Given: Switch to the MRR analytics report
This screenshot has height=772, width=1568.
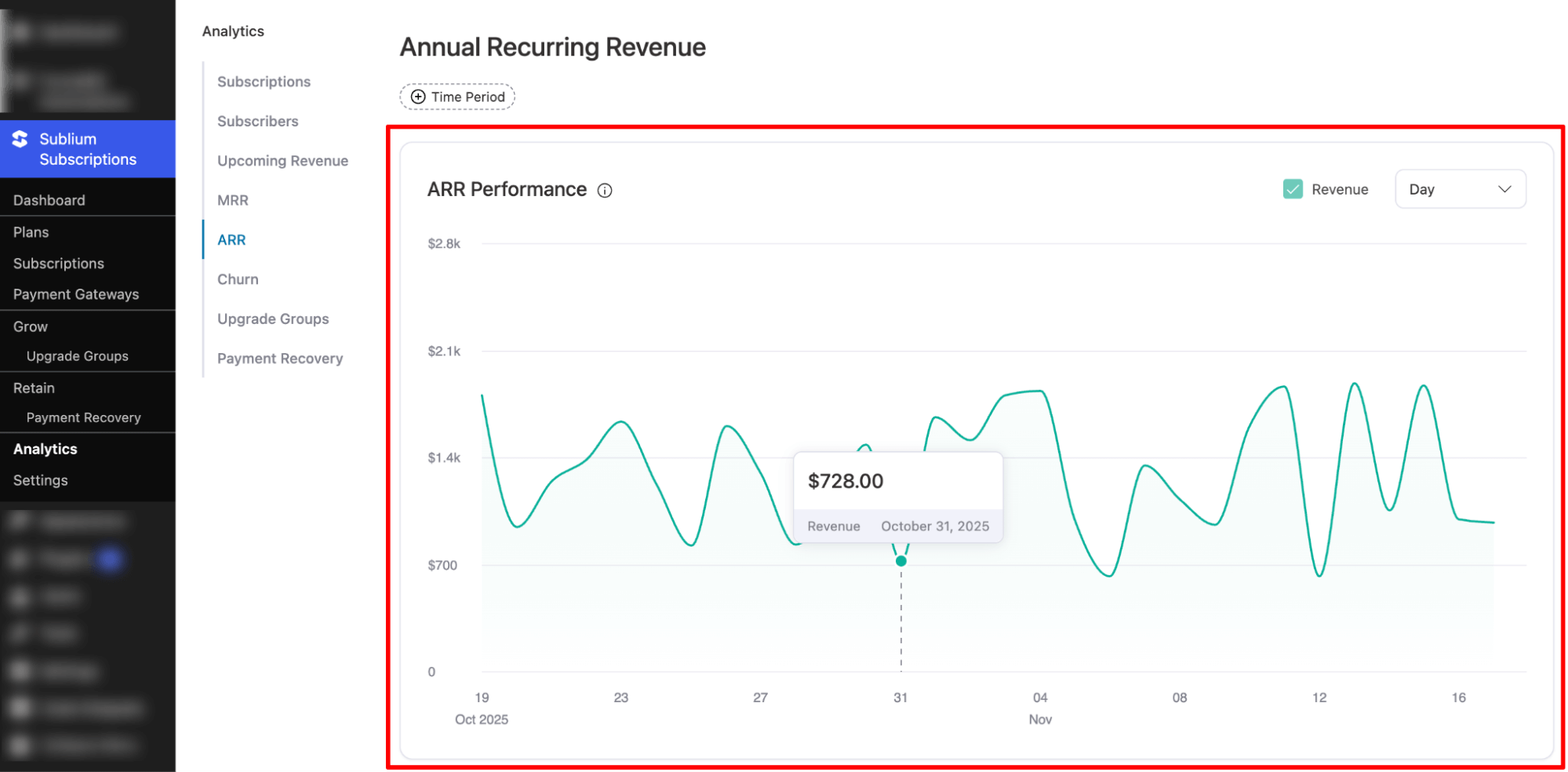Looking at the screenshot, I should click(232, 200).
